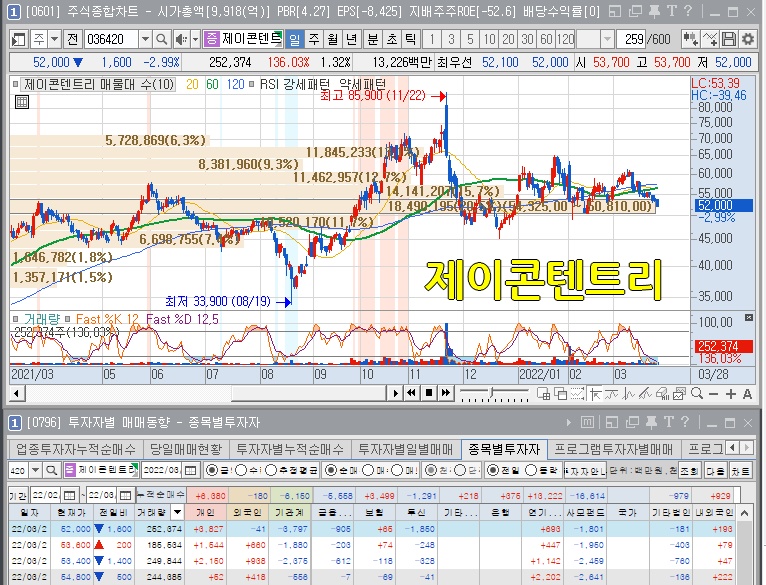Screen dimensions: 766x585
Task: Click the 차트 chart button
Action: (x=740, y=471)
